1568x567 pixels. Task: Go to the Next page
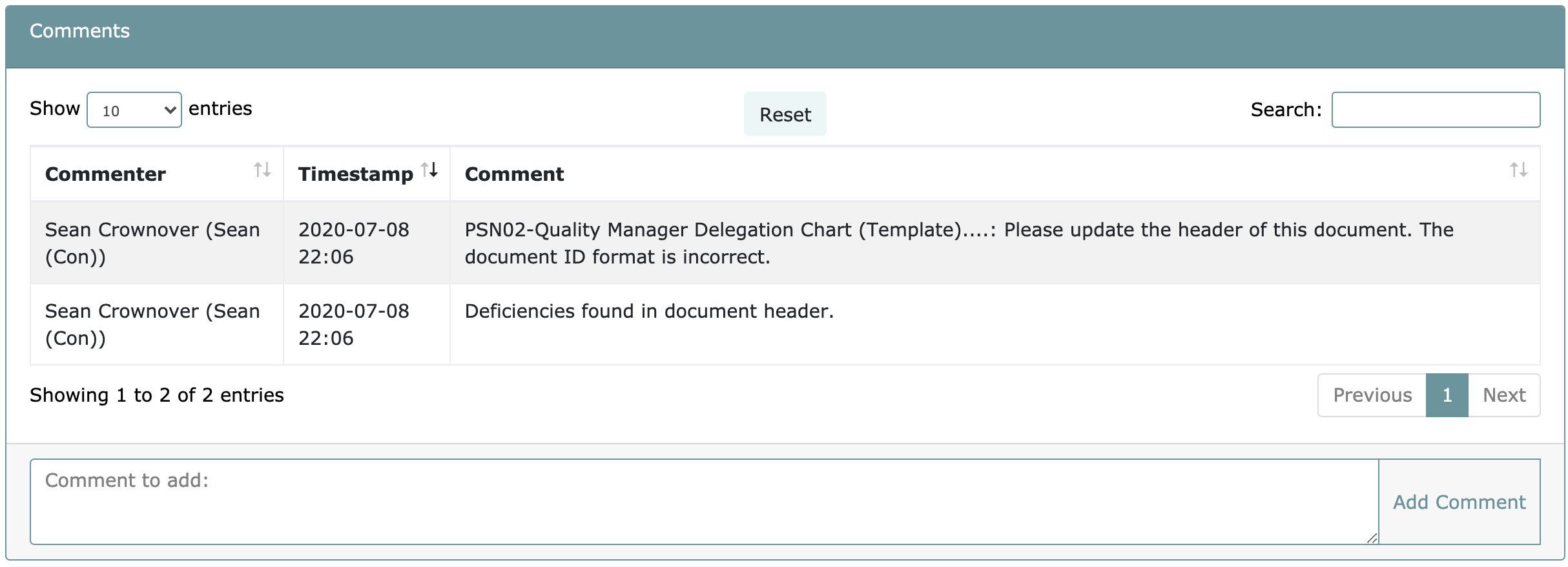1503,395
